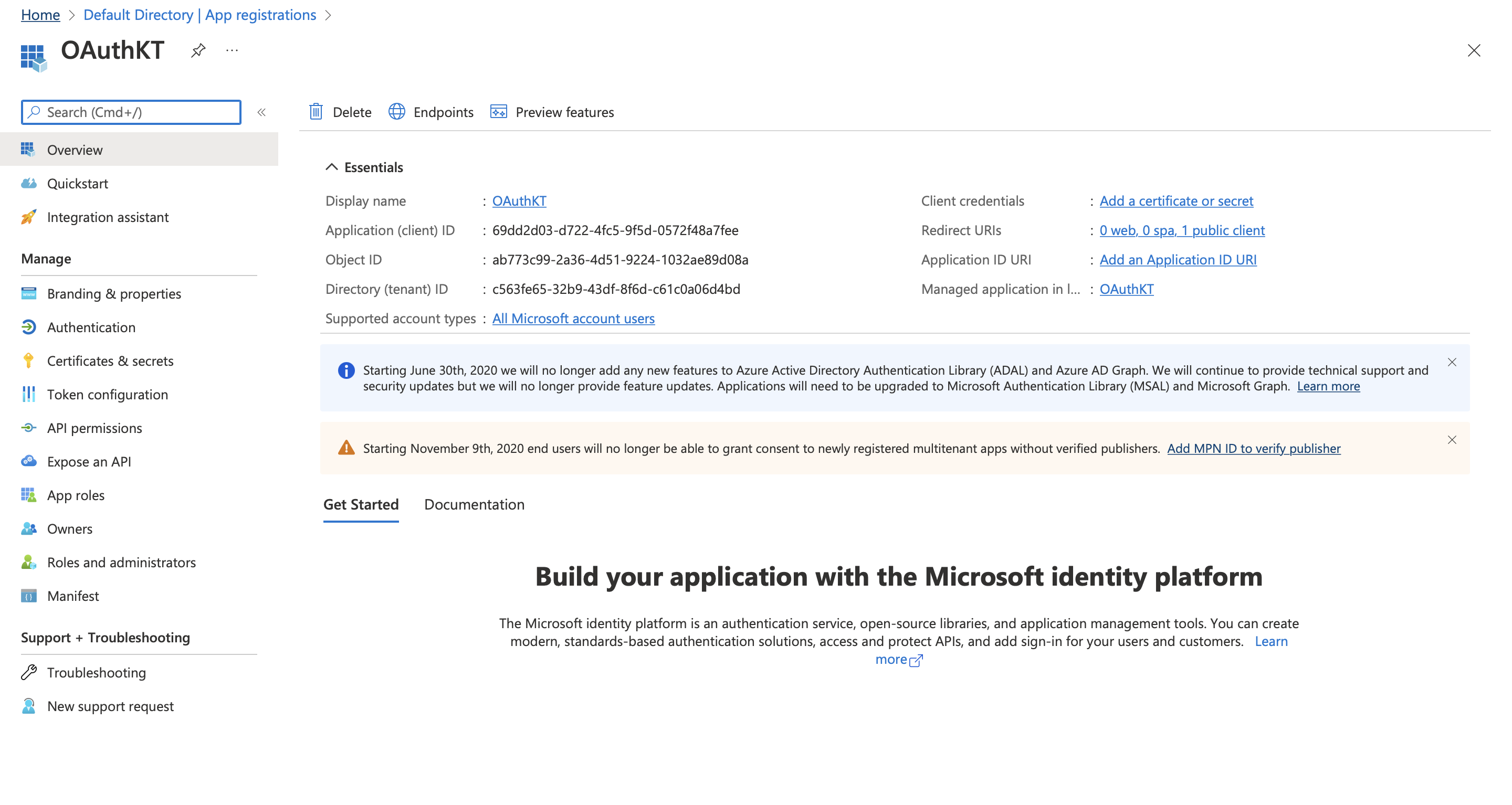The image size is (1512, 805).
Task: Click the Endpoints globe icon
Action: click(397, 111)
